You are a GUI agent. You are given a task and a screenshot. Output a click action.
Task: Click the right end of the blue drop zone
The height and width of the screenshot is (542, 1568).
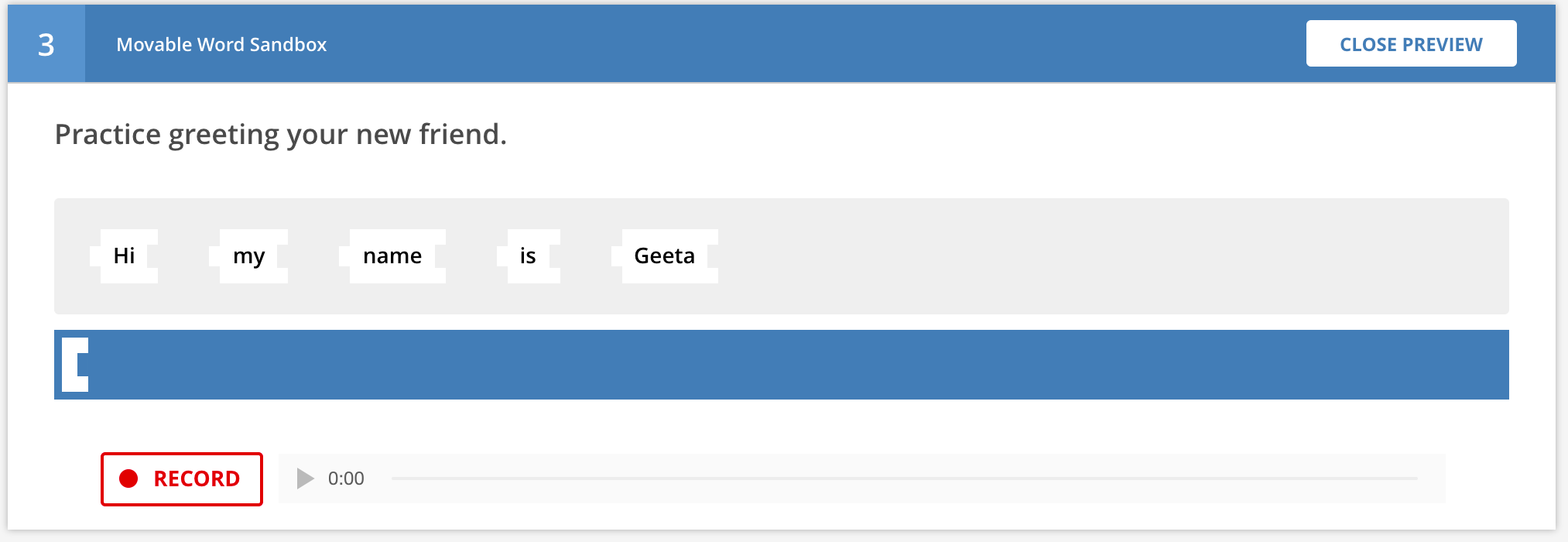(x=1486, y=365)
